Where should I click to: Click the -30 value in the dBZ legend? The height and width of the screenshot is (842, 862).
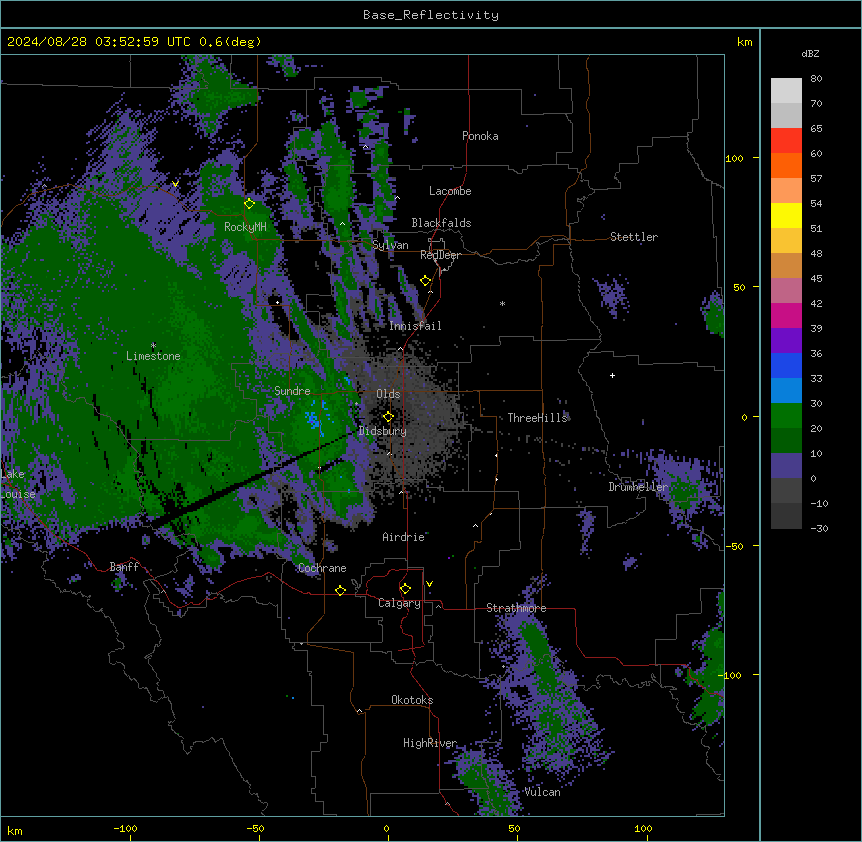[819, 528]
